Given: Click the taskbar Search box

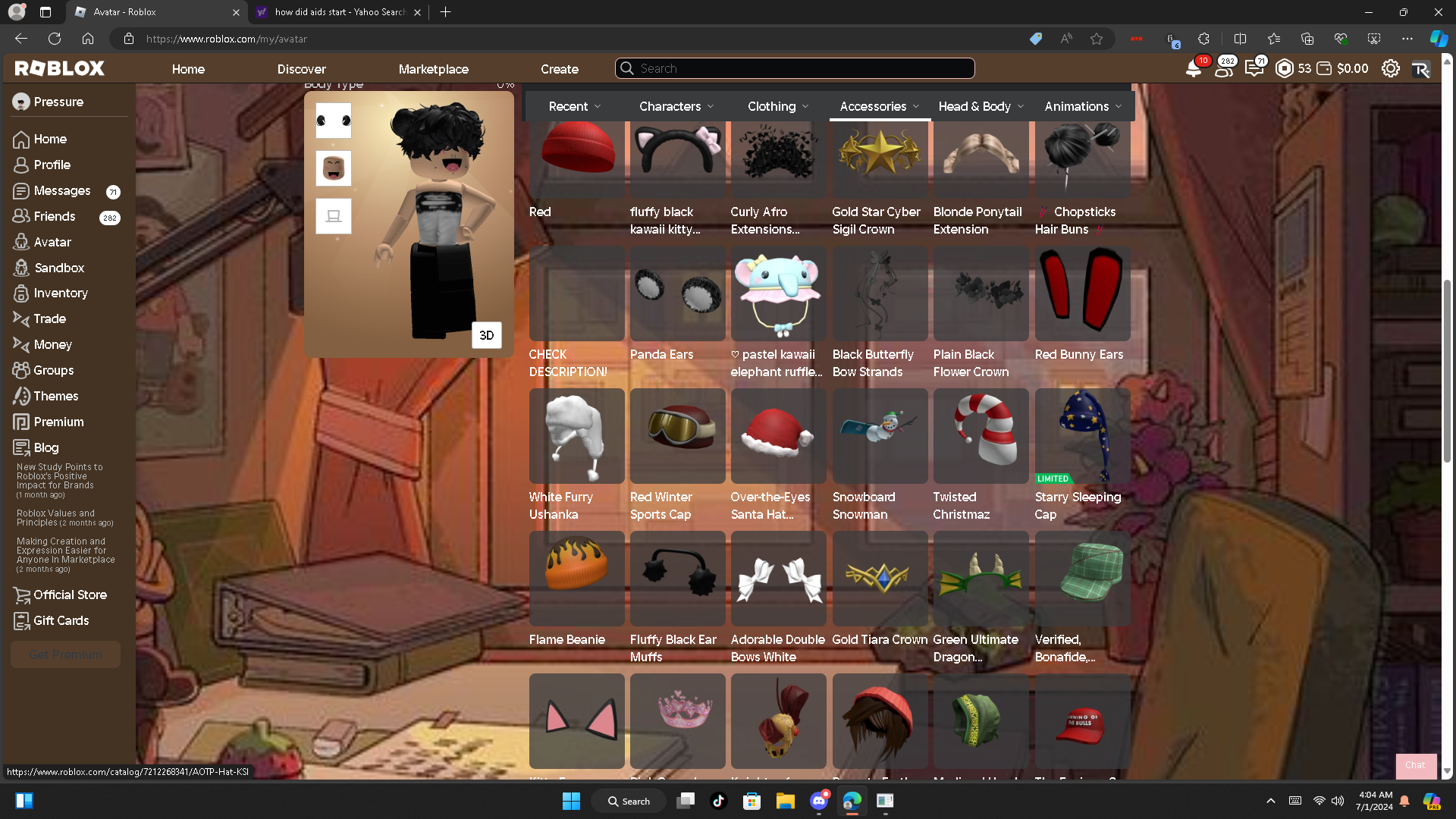Looking at the screenshot, I should (x=629, y=801).
